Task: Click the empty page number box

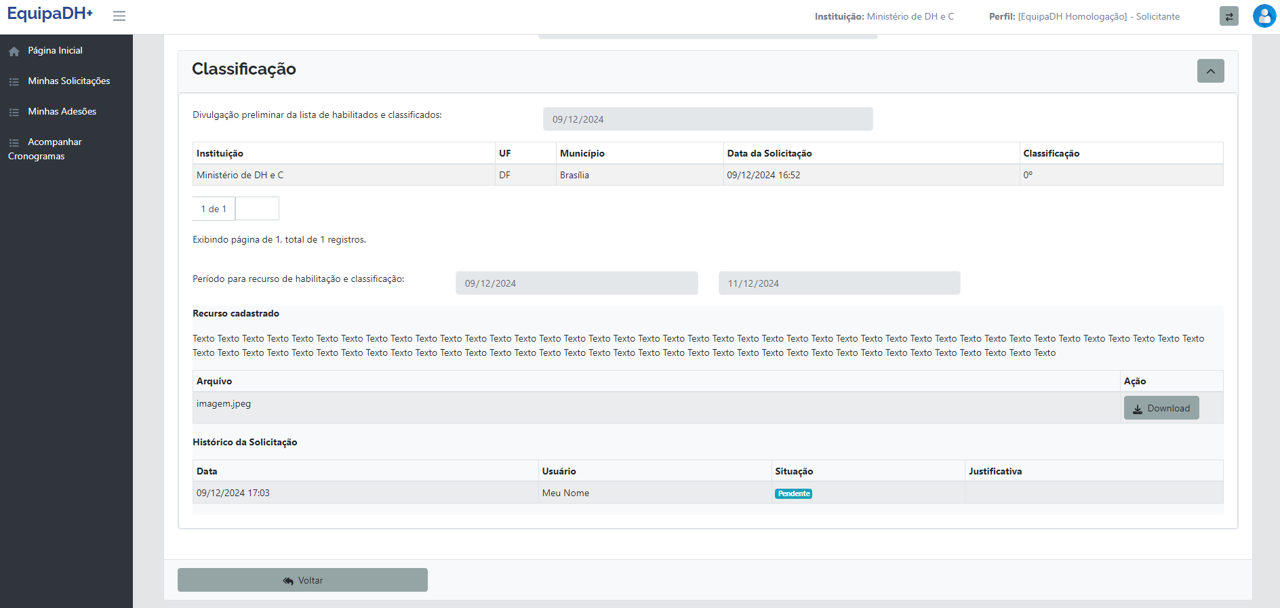Action: [257, 209]
